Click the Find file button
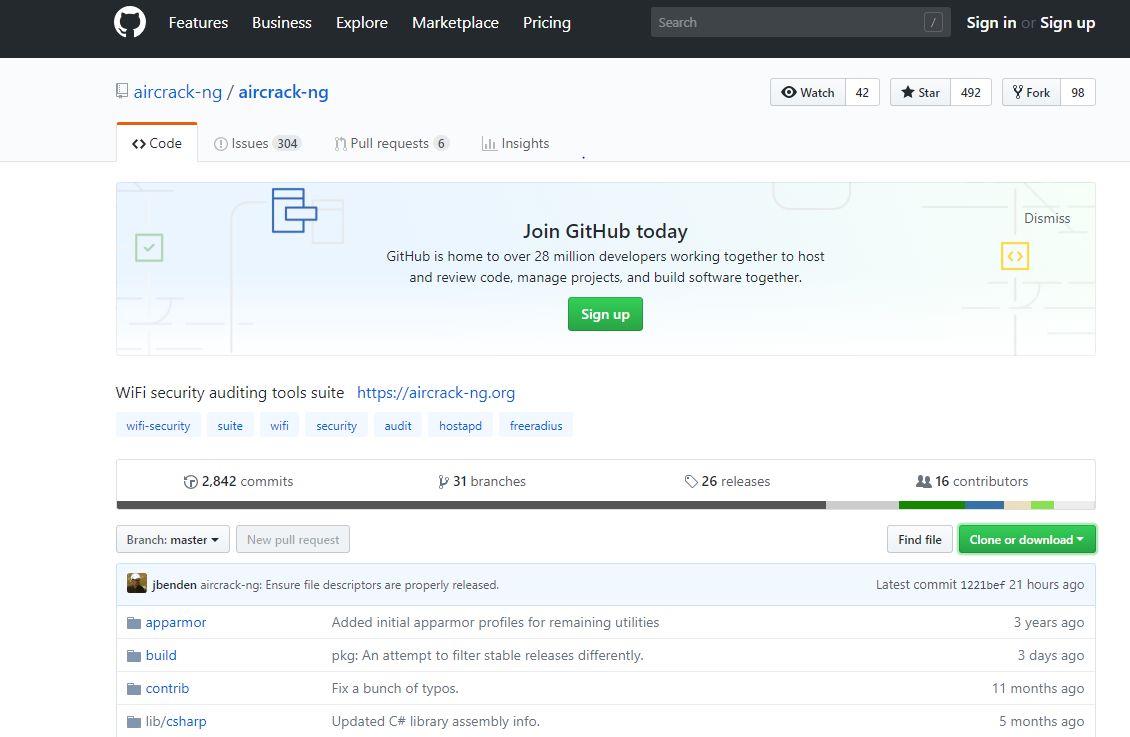Screen dimensions: 1130x737 (x=920, y=540)
